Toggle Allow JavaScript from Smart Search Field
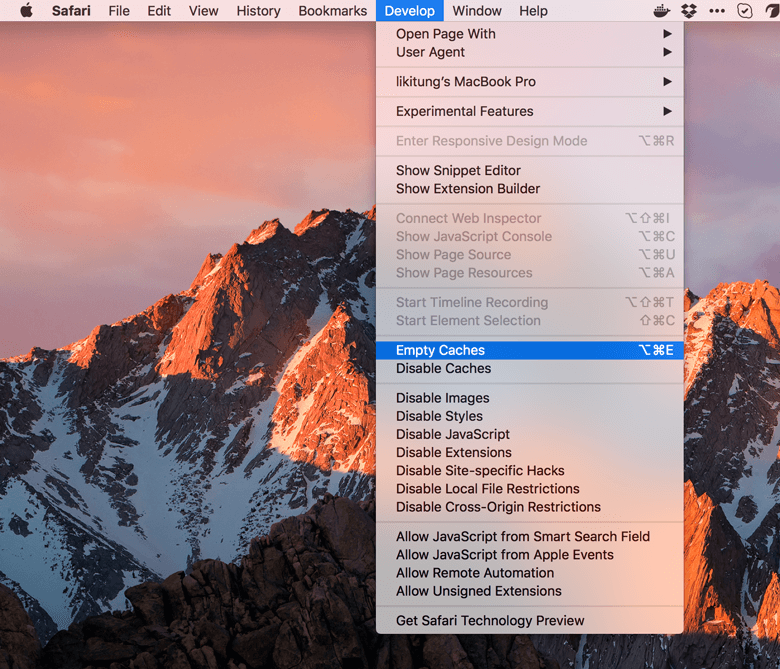The image size is (780, 669). (x=530, y=537)
